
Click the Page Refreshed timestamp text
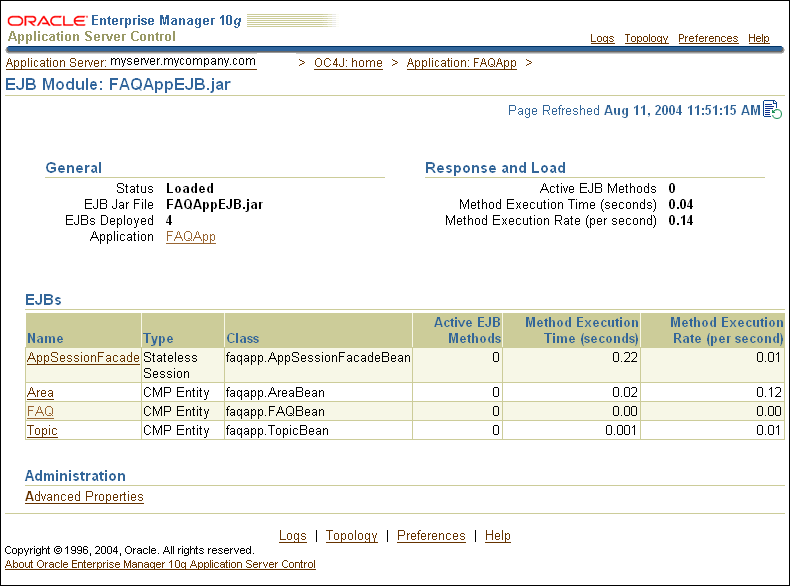pyautogui.click(x=634, y=110)
